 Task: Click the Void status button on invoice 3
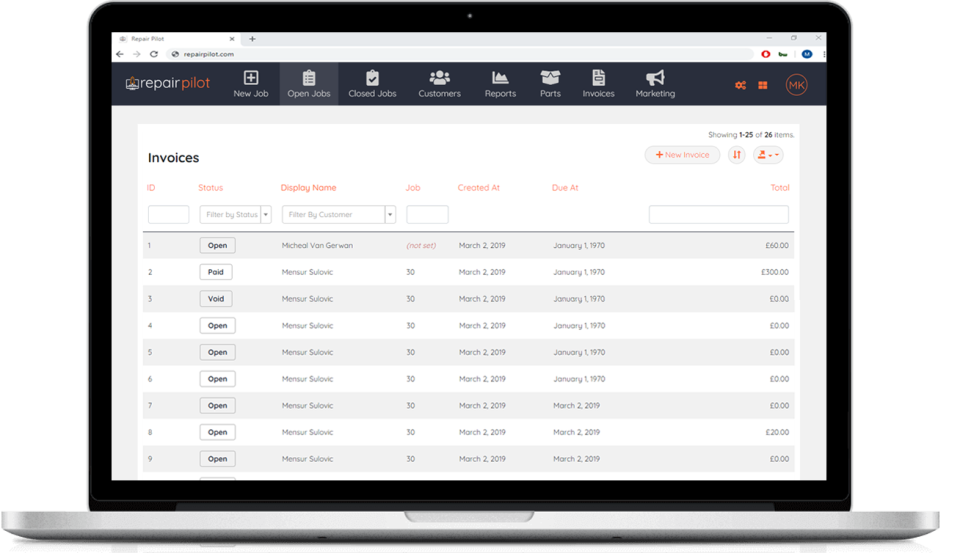pos(216,299)
